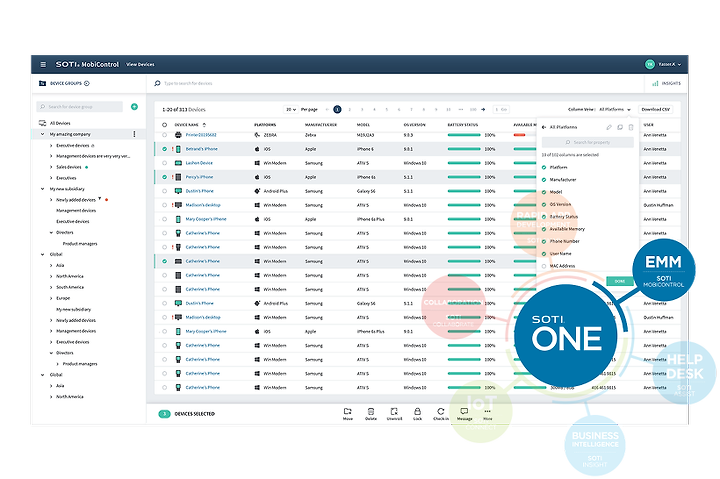Open Percy's iPhone device link
This screenshot has height=479, width=720.
point(199,177)
